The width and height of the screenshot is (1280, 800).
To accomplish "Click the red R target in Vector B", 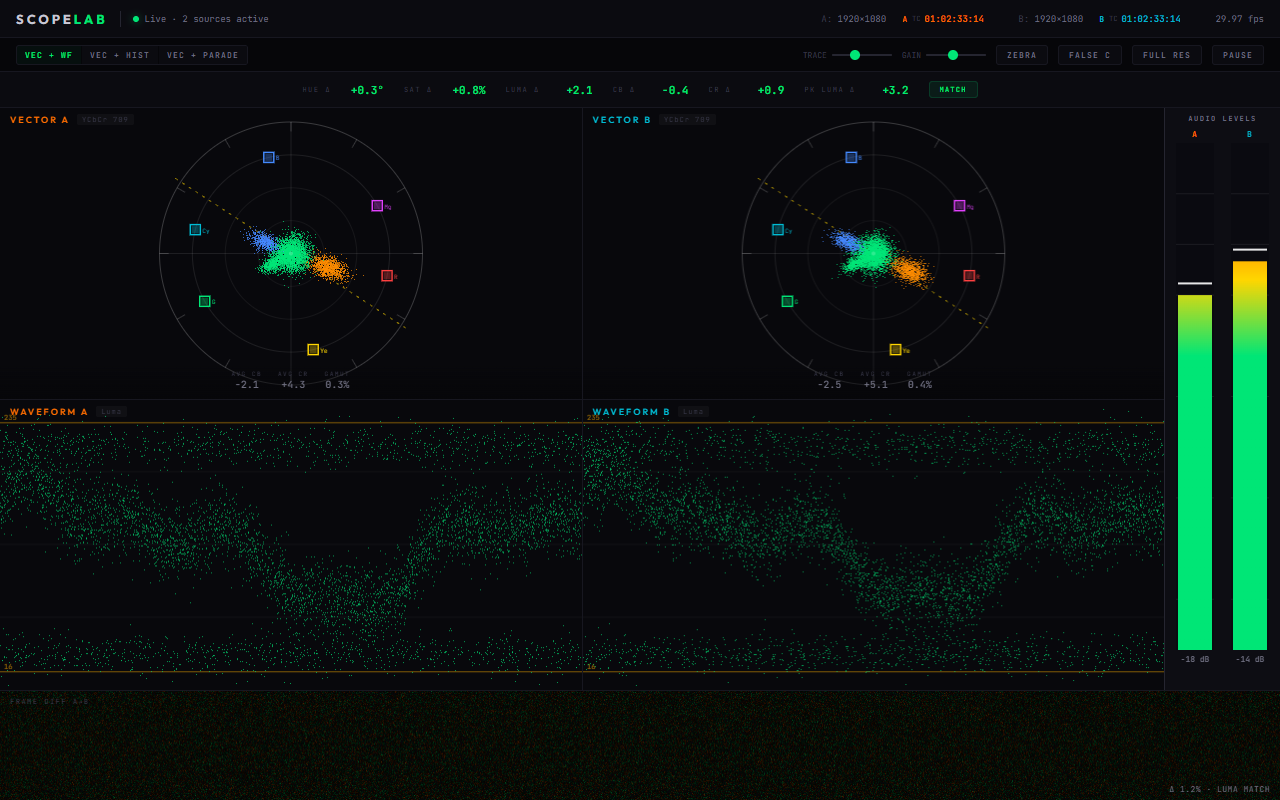I will (969, 276).
